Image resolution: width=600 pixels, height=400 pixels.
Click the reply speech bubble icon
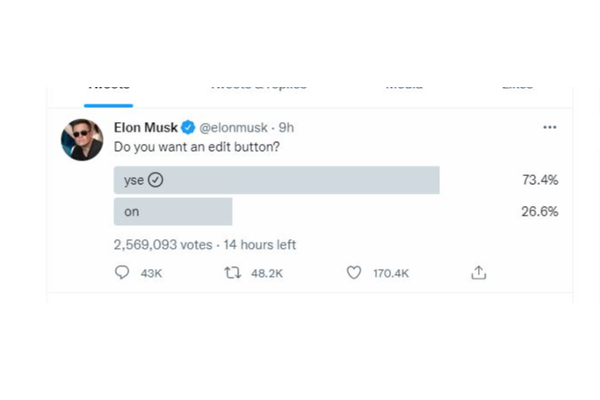tap(123, 272)
